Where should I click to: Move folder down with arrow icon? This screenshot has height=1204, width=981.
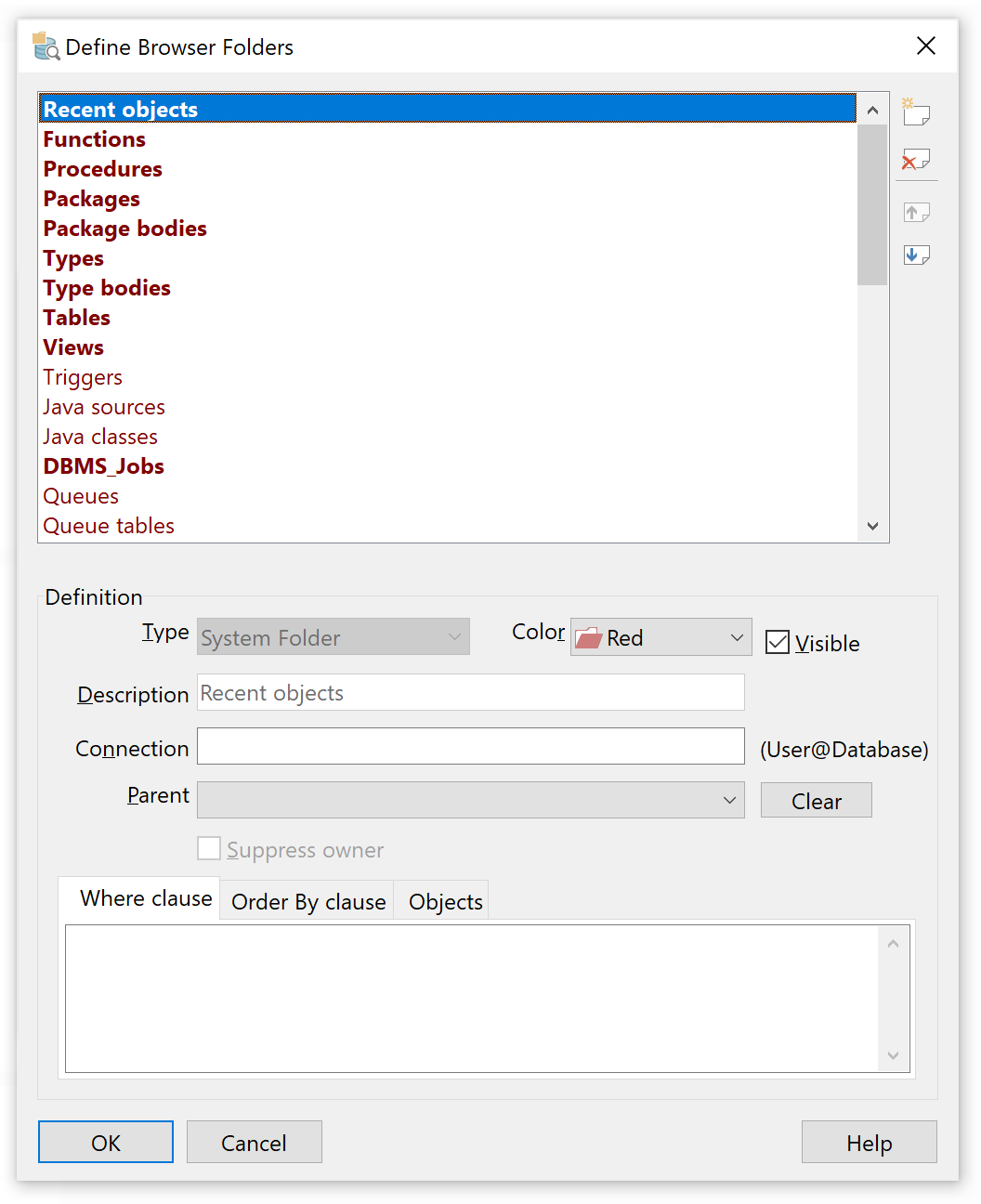(916, 255)
